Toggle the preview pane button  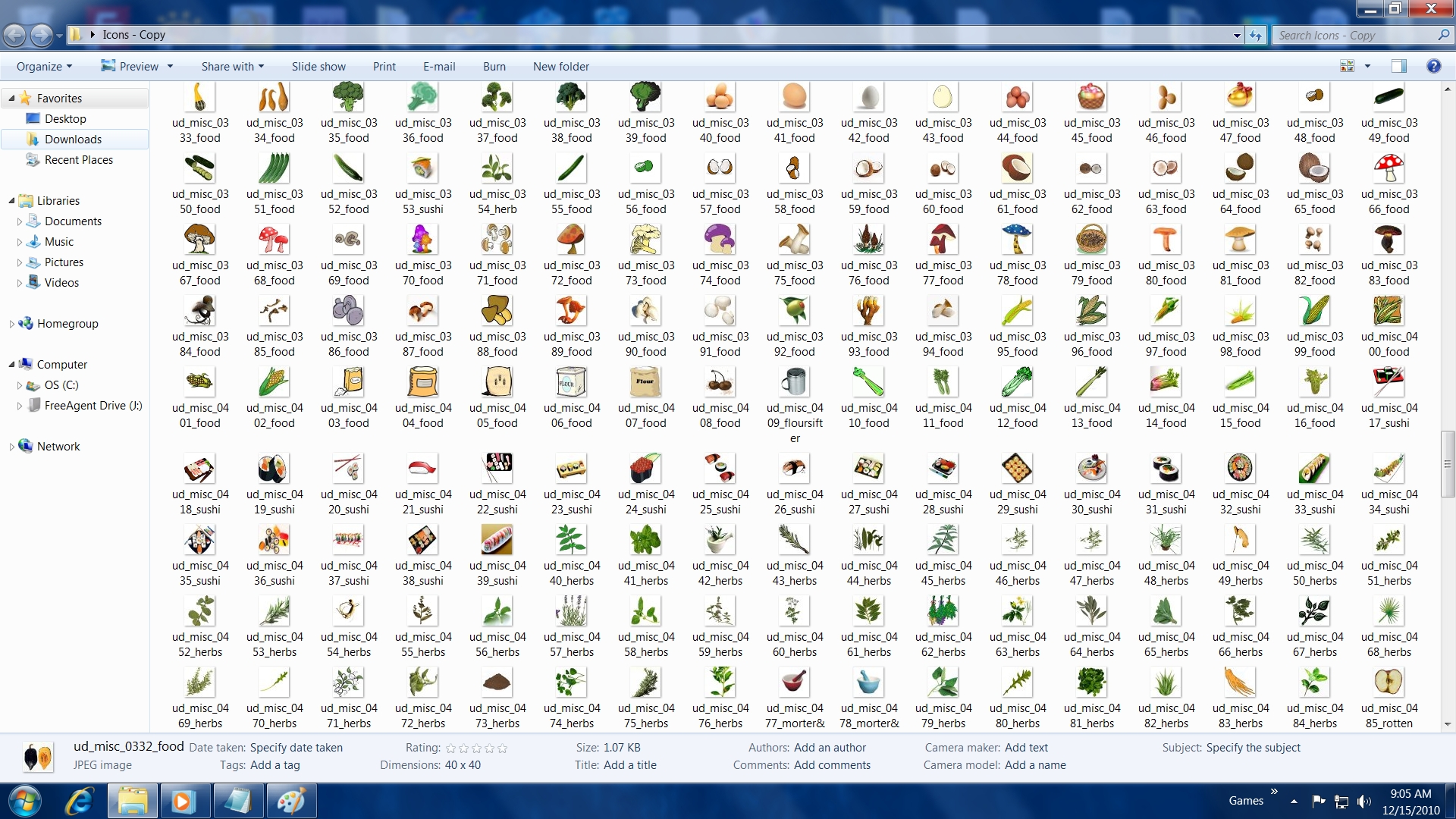pos(1398,67)
